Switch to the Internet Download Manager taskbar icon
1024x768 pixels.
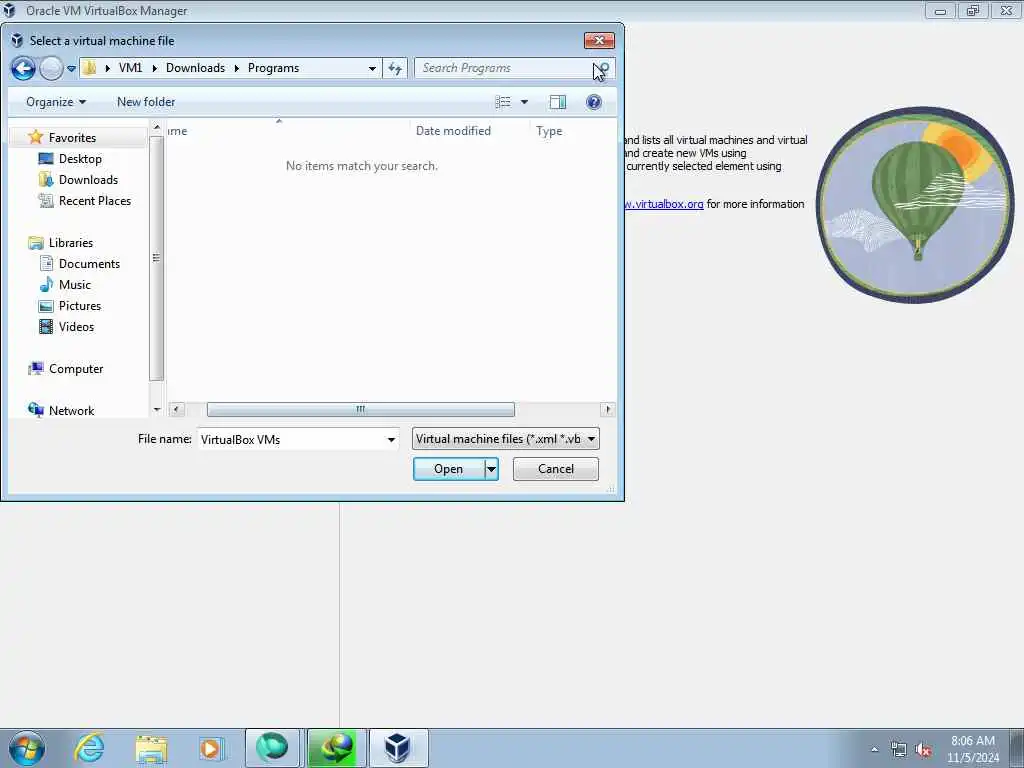tap(336, 748)
